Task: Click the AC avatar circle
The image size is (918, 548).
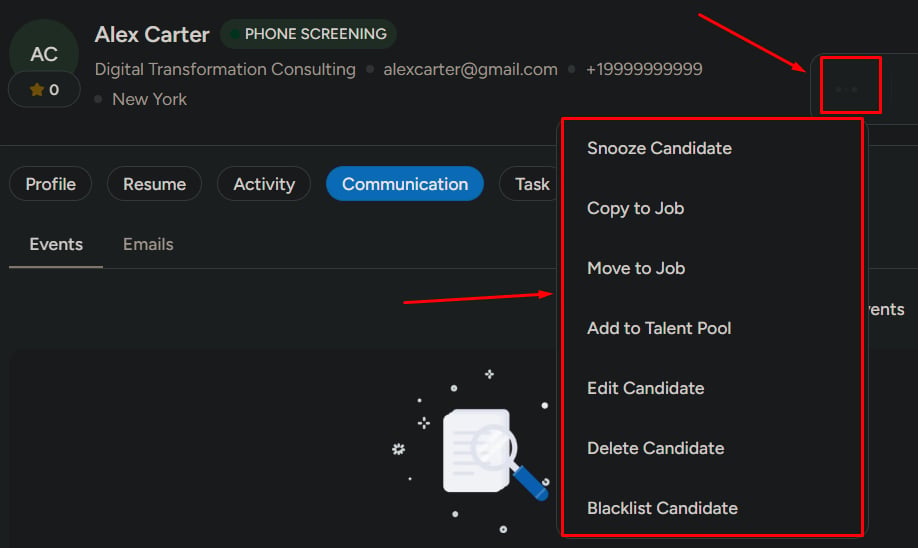Action: point(44,53)
